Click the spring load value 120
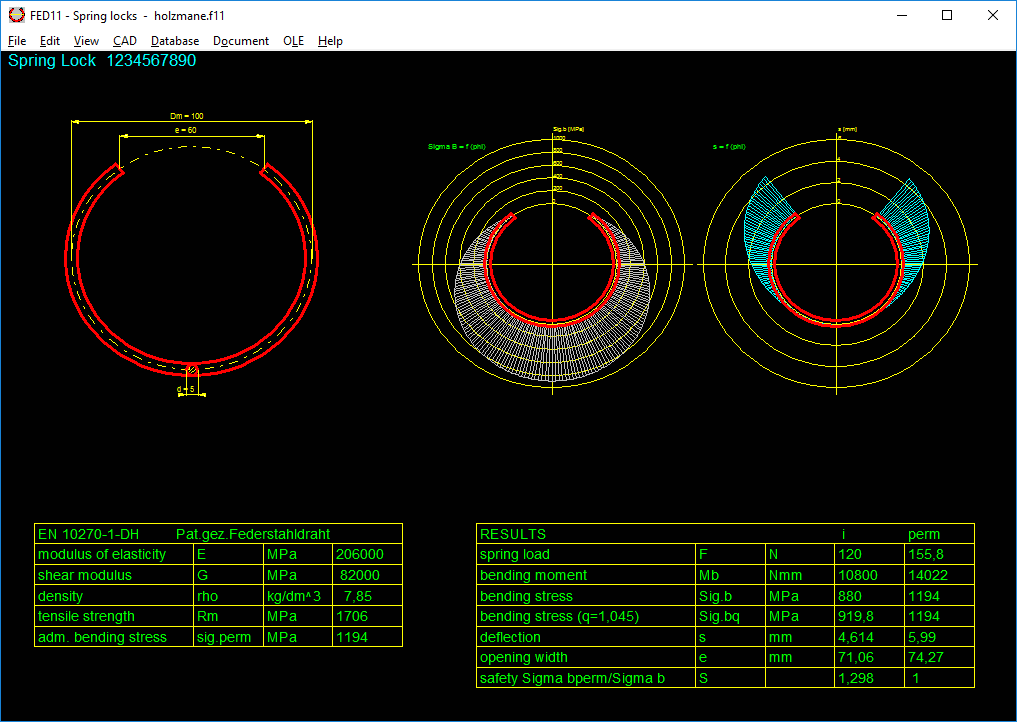The width and height of the screenshot is (1017, 722). click(x=850, y=555)
